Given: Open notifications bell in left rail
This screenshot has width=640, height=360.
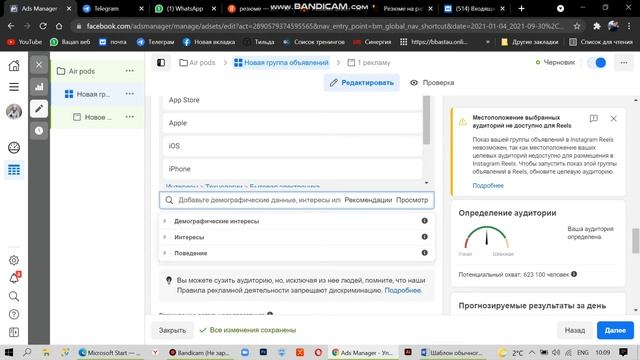Looking at the screenshot, I should click(14, 278).
